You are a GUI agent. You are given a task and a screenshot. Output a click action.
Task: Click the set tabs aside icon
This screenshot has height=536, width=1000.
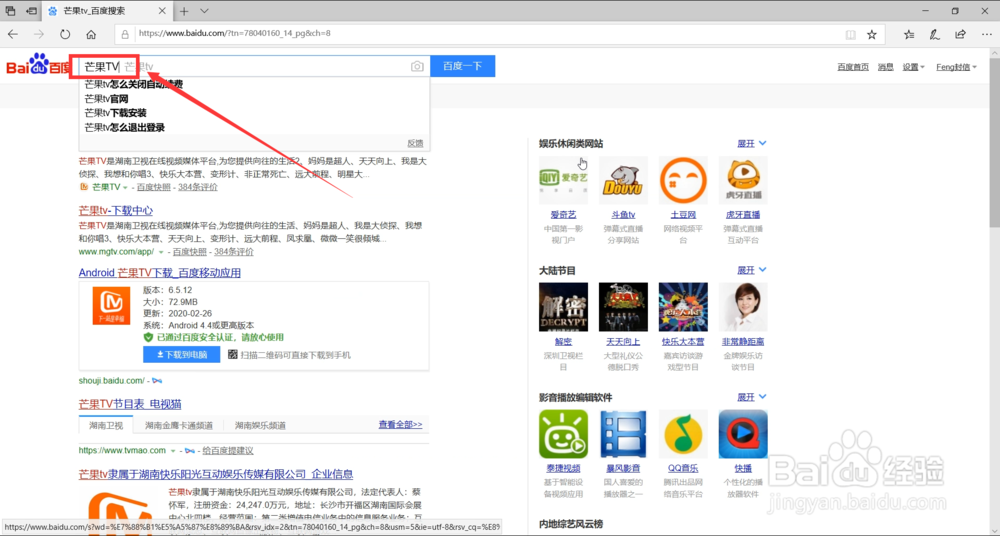(x=31, y=11)
